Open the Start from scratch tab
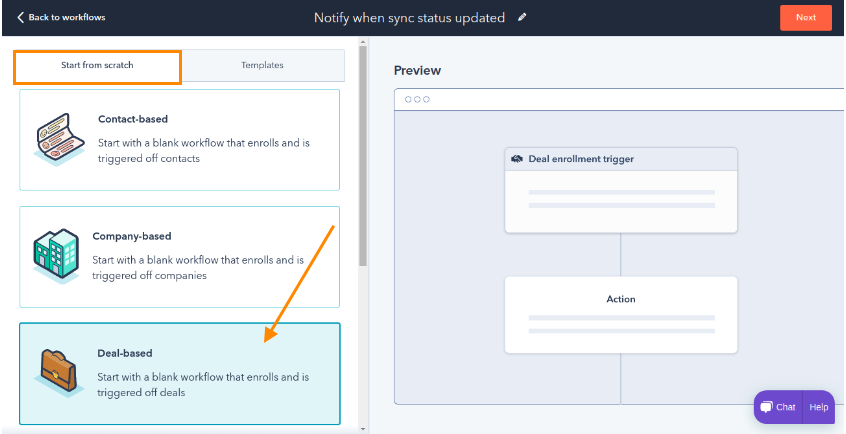846x434 pixels. click(x=97, y=65)
